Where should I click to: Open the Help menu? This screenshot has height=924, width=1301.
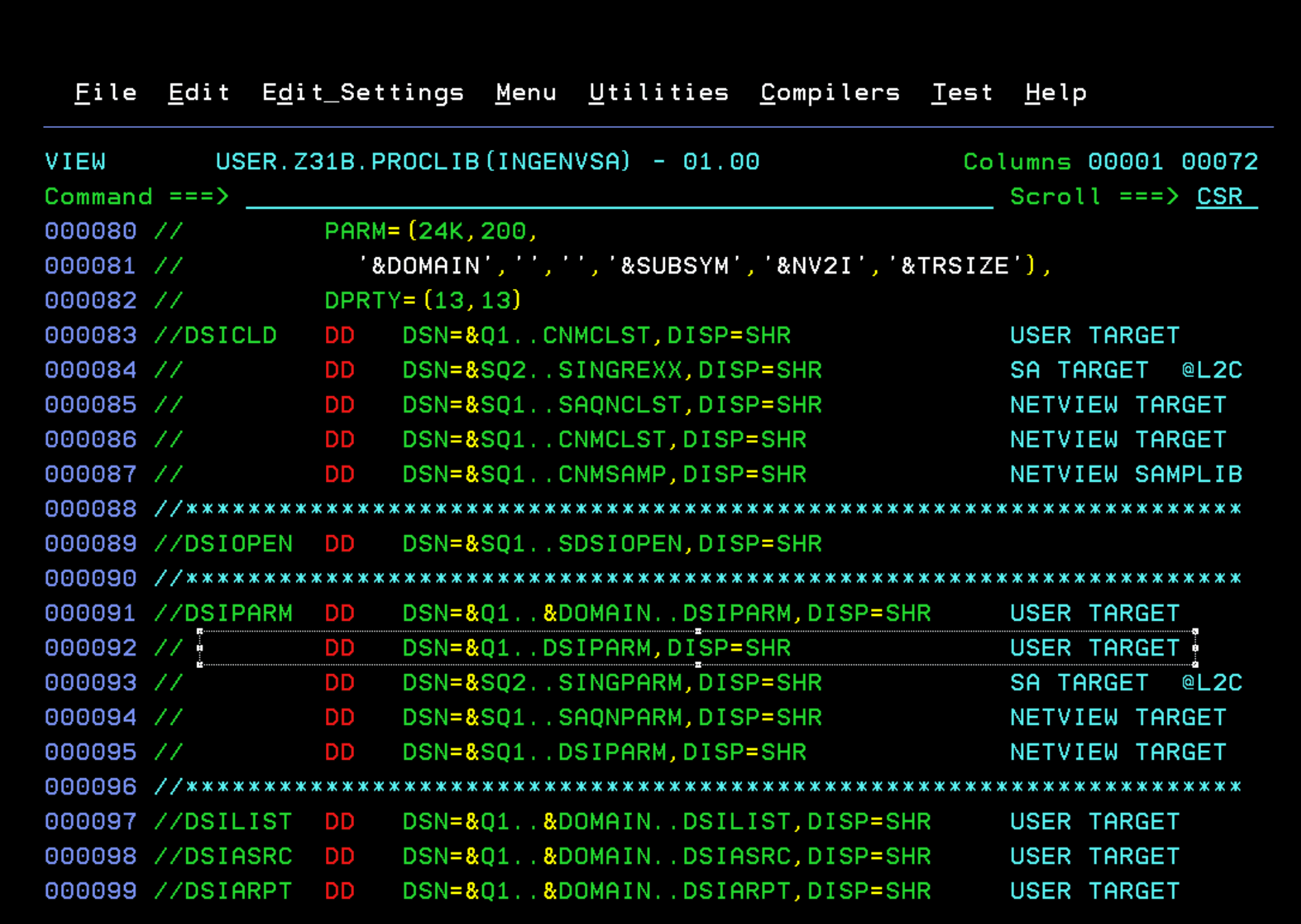tap(1056, 92)
